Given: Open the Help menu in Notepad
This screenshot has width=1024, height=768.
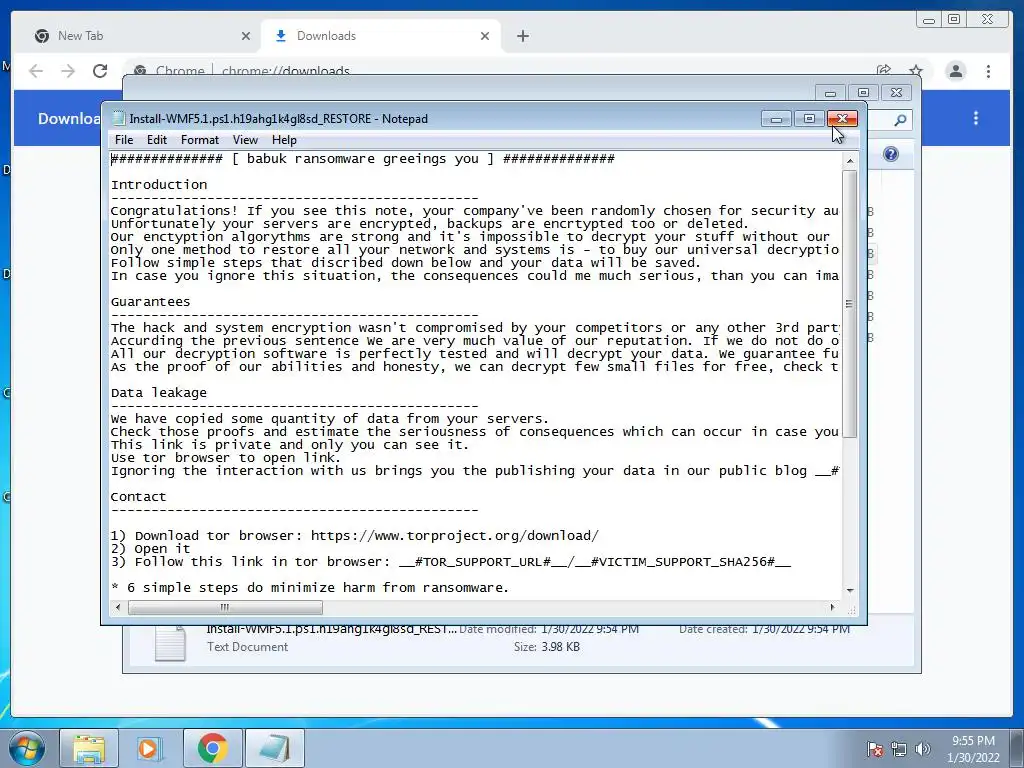Looking at the screenshot, I should [284, 140].
